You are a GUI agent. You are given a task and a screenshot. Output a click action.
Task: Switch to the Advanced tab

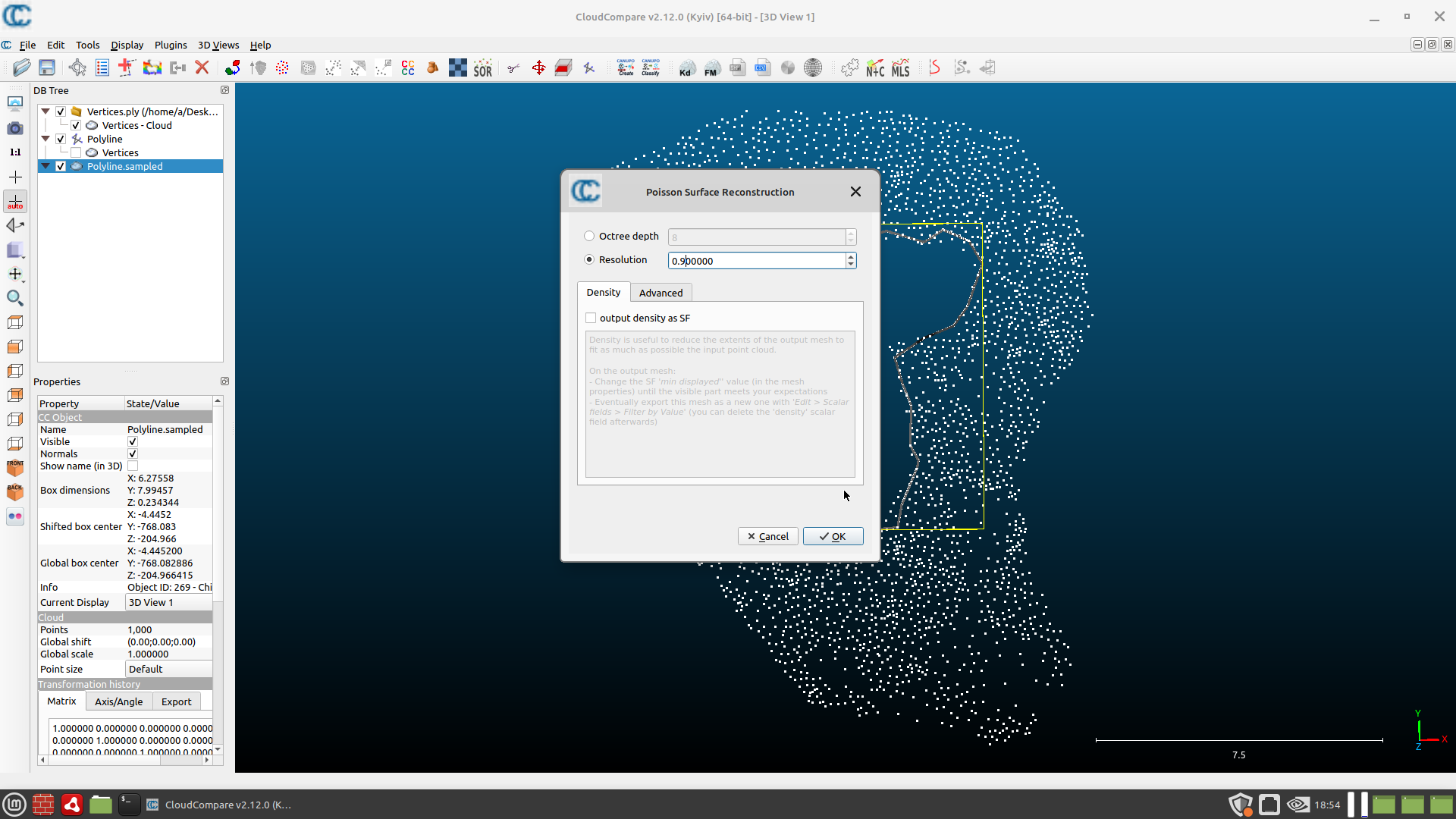click(x=661, y=293)
